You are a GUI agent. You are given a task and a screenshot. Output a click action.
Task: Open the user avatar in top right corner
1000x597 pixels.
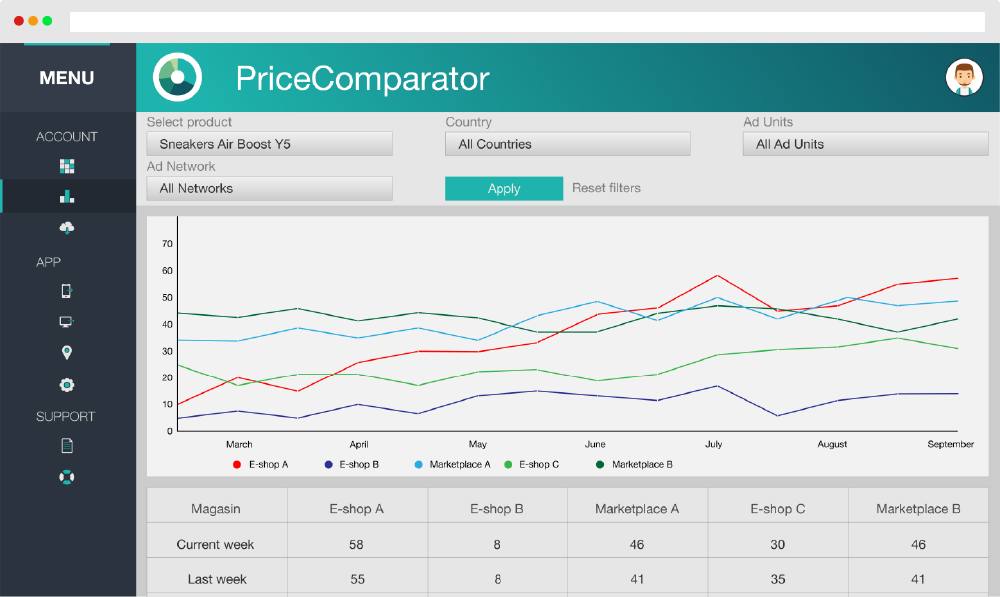pyautogui.click(x=965, y=76)
